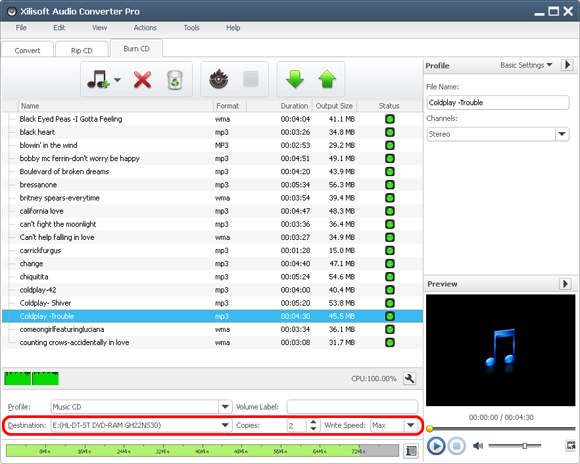Viewport: 580px width, 464px height.
Task: Click the Status column header
Action: [389, 106]
